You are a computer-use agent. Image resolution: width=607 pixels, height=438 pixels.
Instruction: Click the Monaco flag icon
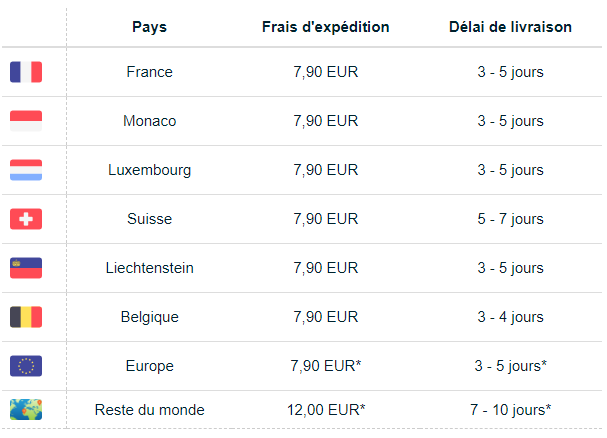[x=26, y=121]
